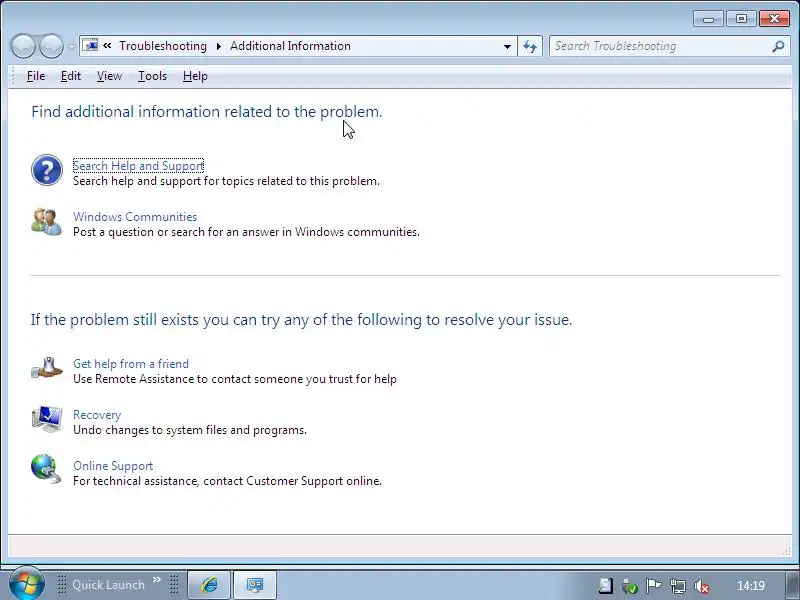Open the View menu
This screenshot has height=600, width=800.
(x=109, y=76)
